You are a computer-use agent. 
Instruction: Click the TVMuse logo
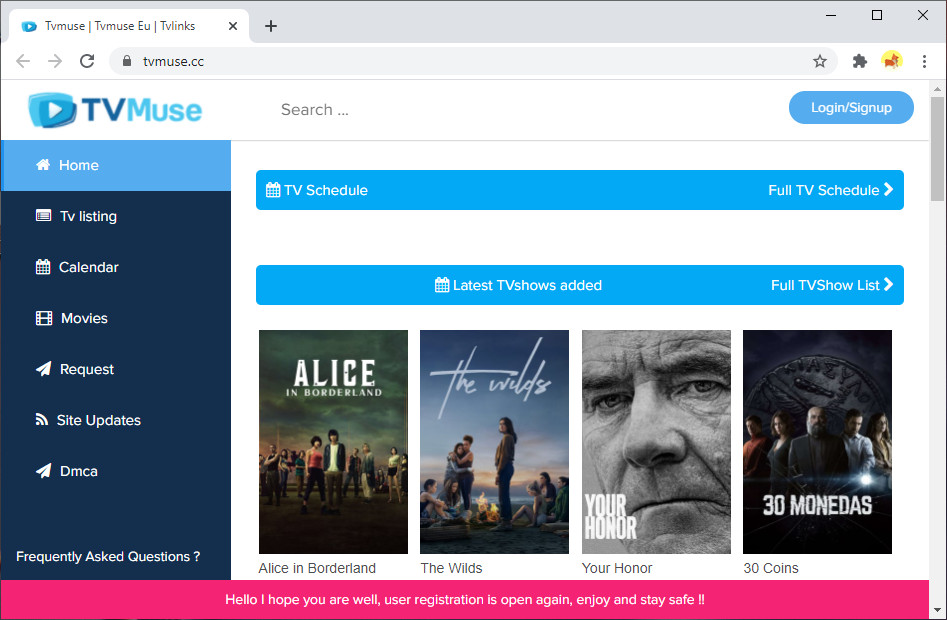click(115, 109)
